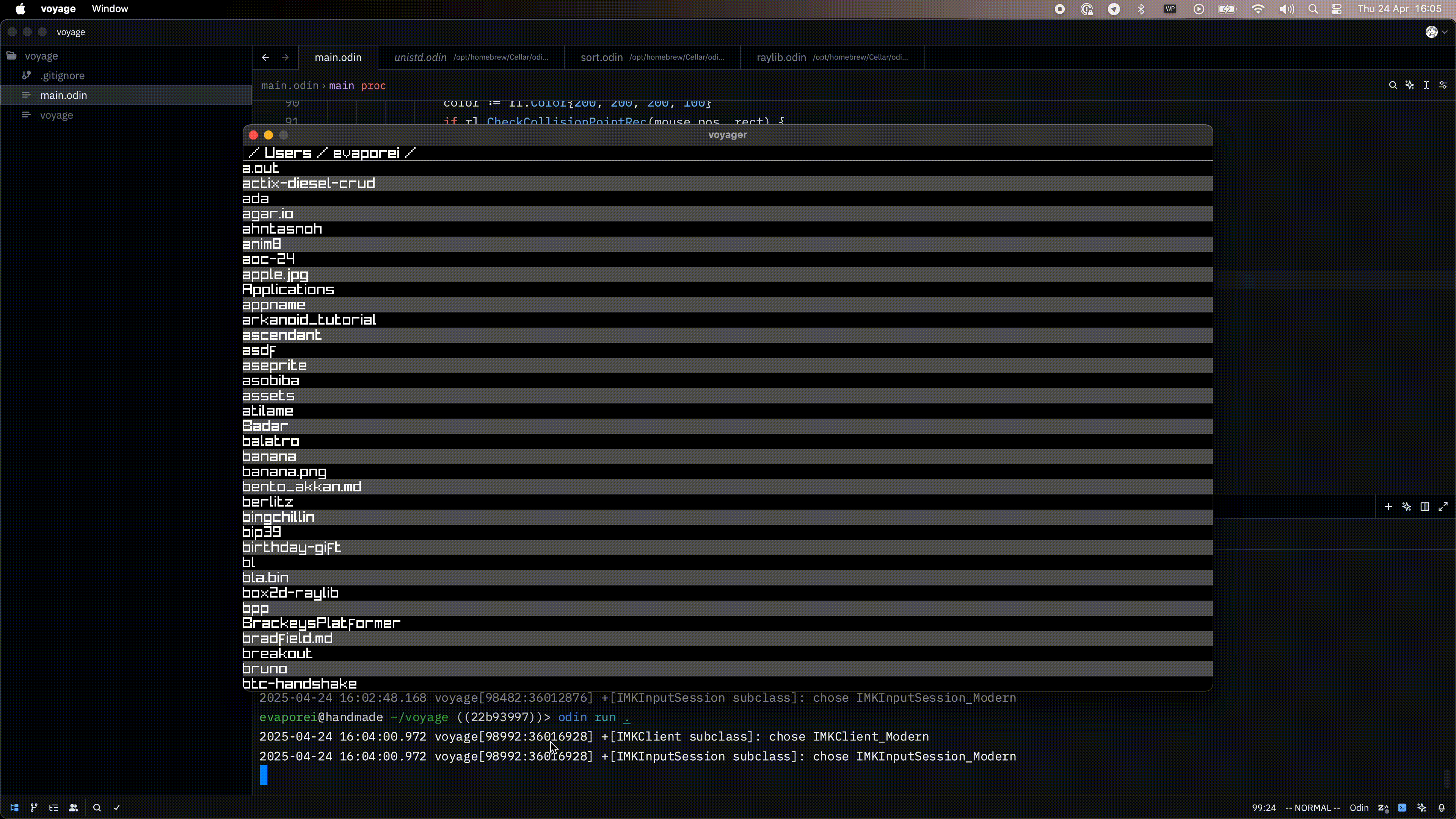This screenshot has width=1456, height=819.
Task: Click the voyage project title in title bar
Action: 71,32
